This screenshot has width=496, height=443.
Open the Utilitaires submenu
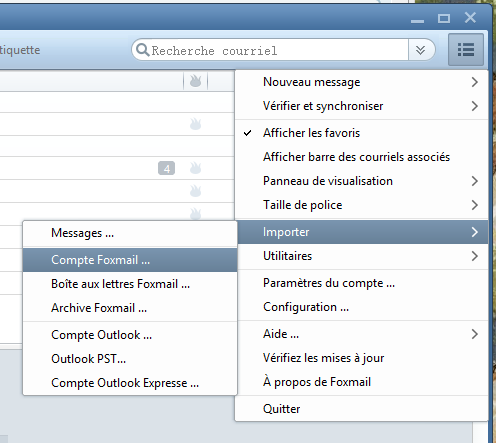click(x=361, y=256)
